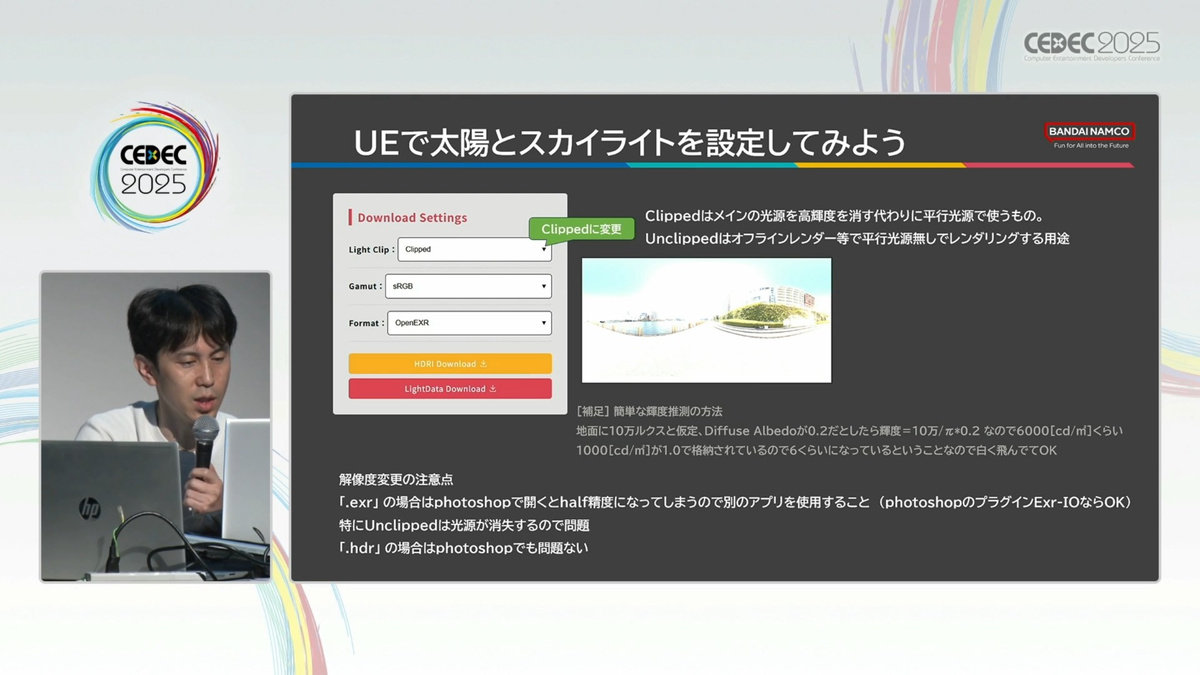1200x675 pixels.
Task: Click the download icon on LightData Download
Action: pos(493,389)
